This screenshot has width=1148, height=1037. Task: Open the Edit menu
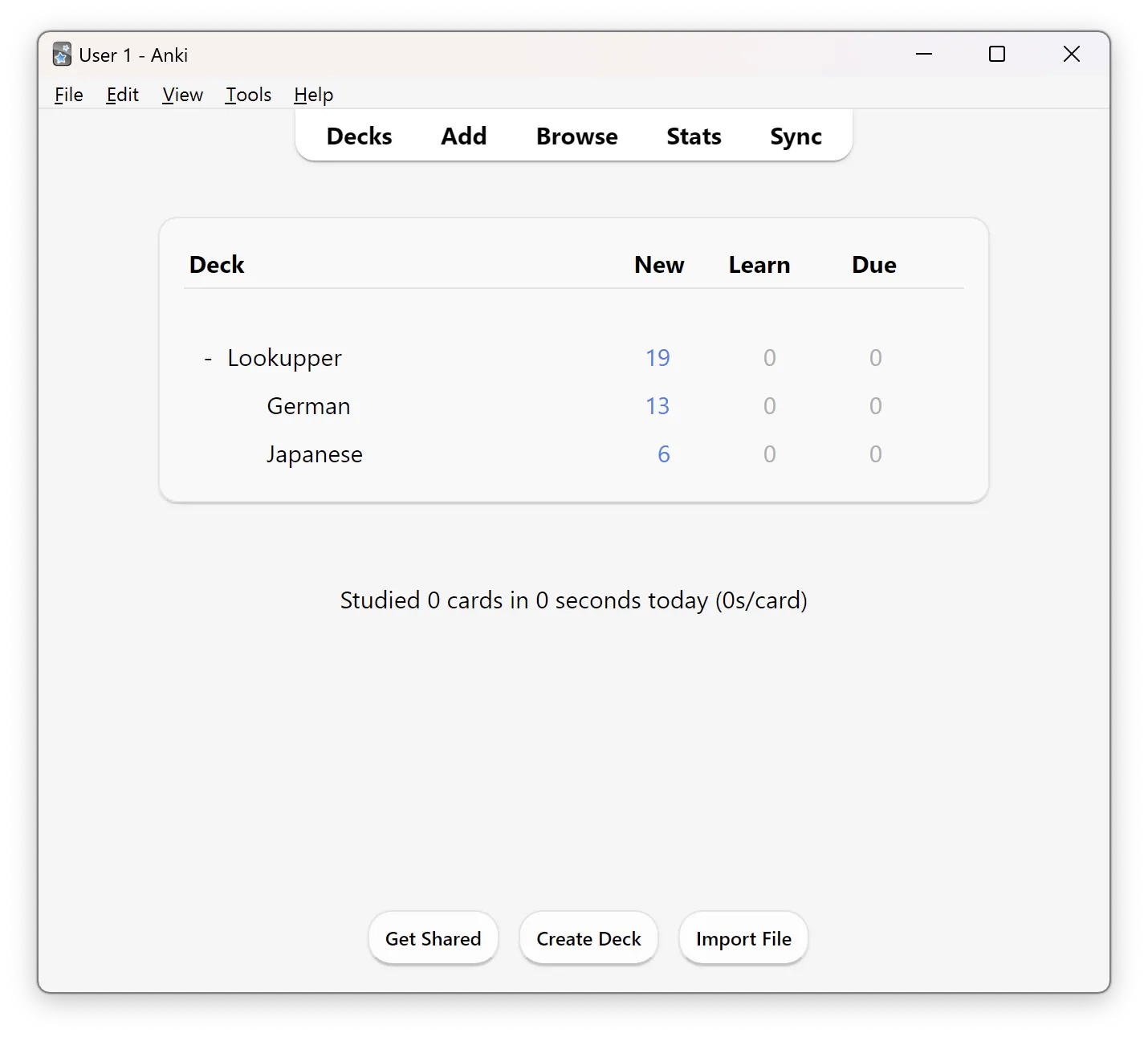(x=122, y=95)
